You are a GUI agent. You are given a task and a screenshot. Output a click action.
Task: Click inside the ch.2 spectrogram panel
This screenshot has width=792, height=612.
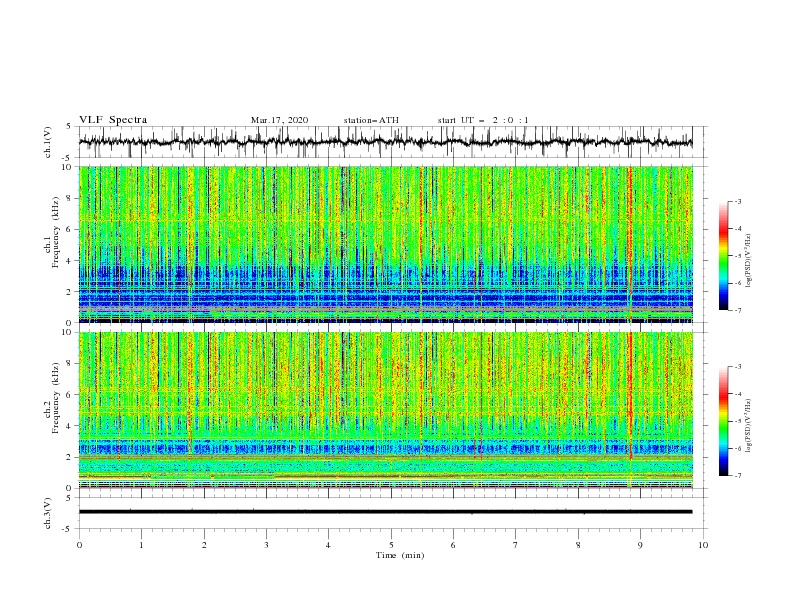(385, 410)
